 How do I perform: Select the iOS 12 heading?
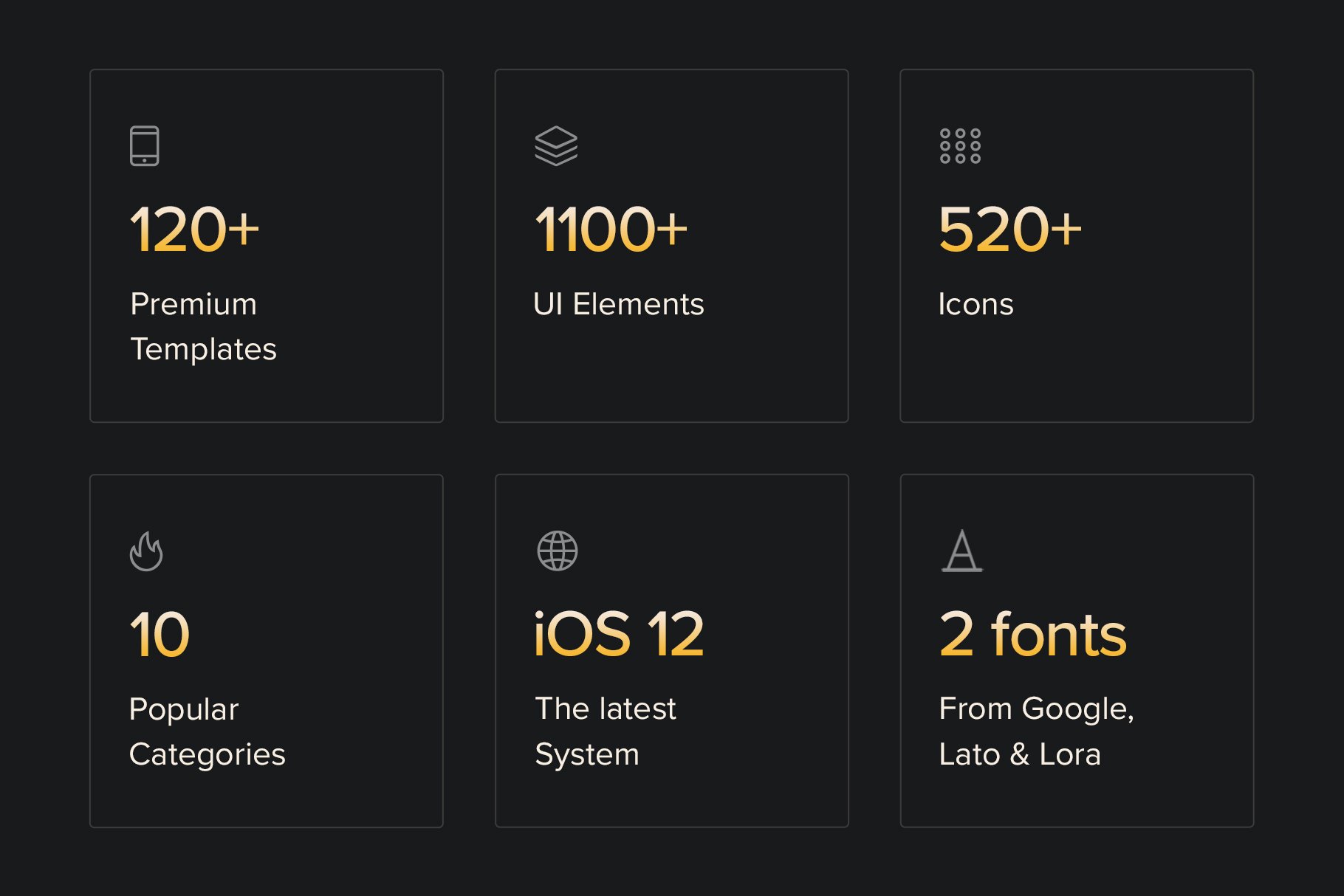619,634
